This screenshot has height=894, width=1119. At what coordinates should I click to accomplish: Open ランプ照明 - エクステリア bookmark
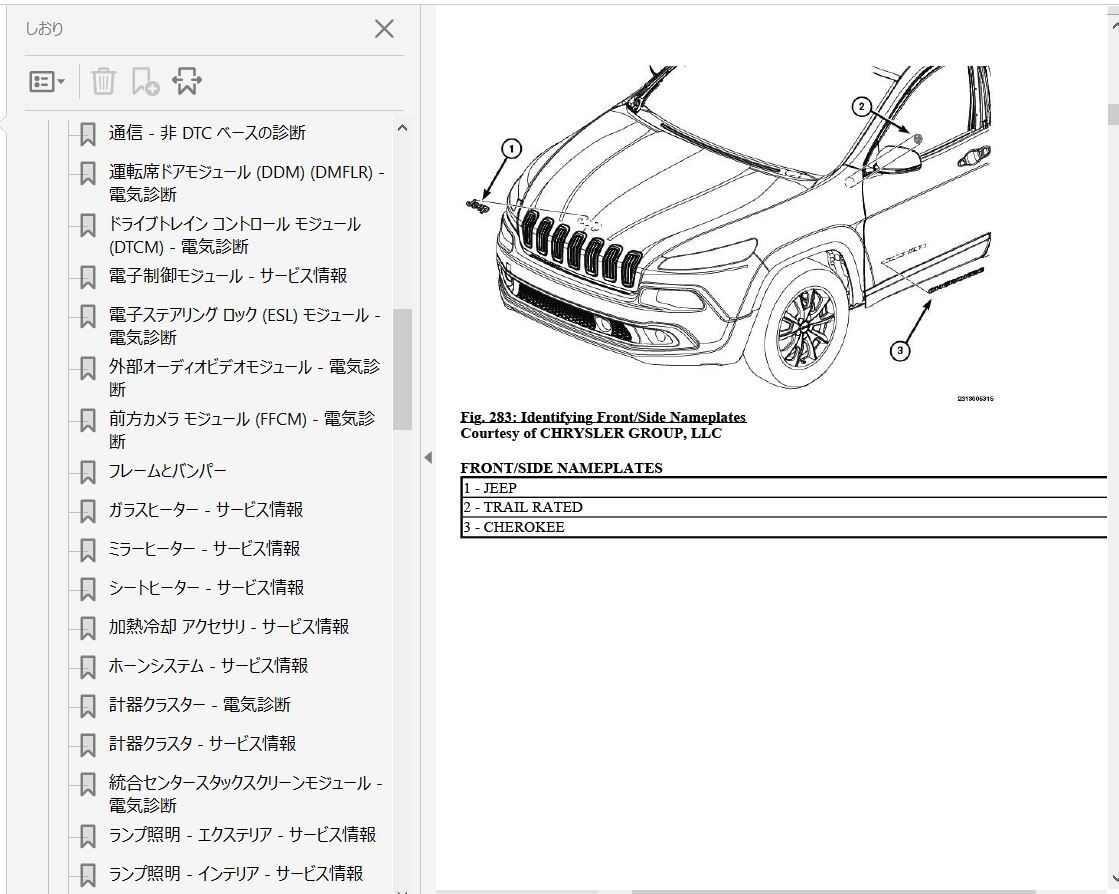point(242,835)
